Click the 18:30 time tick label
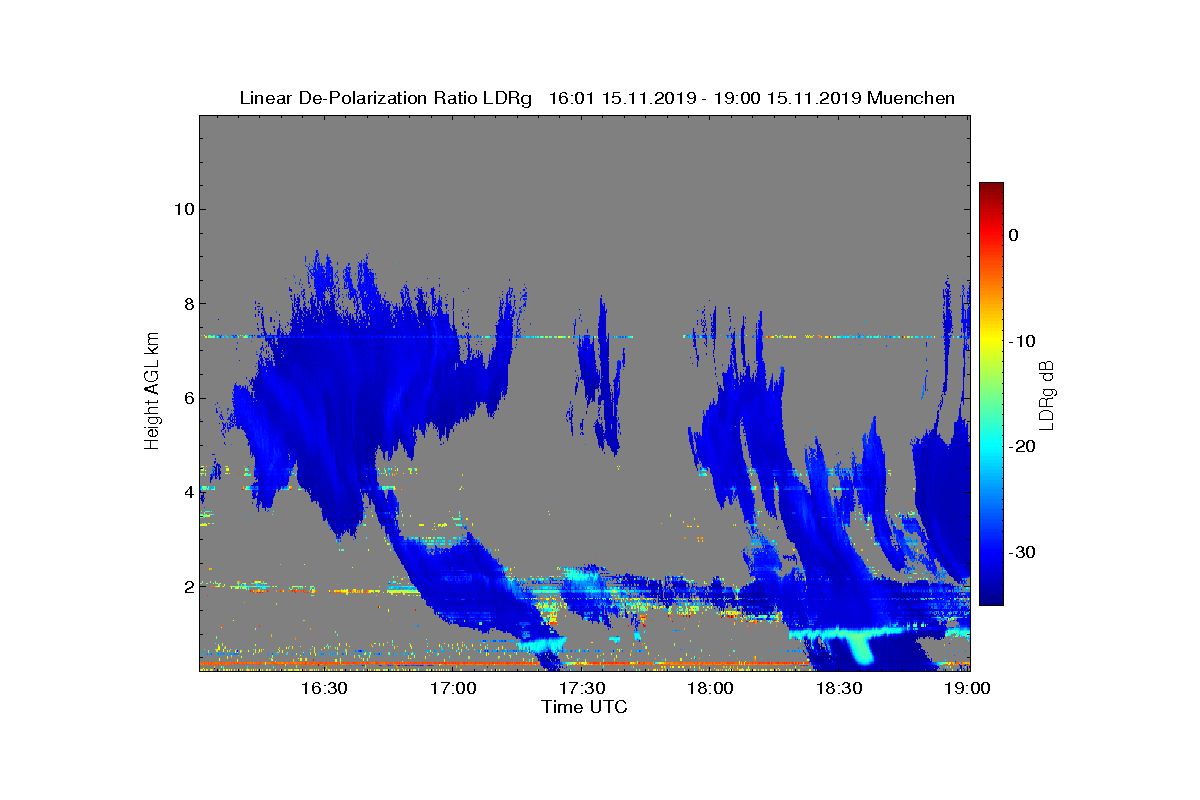The height and width of the screenshot is (800, 1200). point(840,688)
